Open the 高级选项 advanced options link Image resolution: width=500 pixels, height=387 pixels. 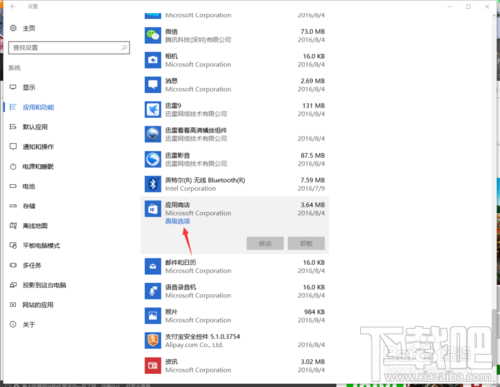(178, 221)
